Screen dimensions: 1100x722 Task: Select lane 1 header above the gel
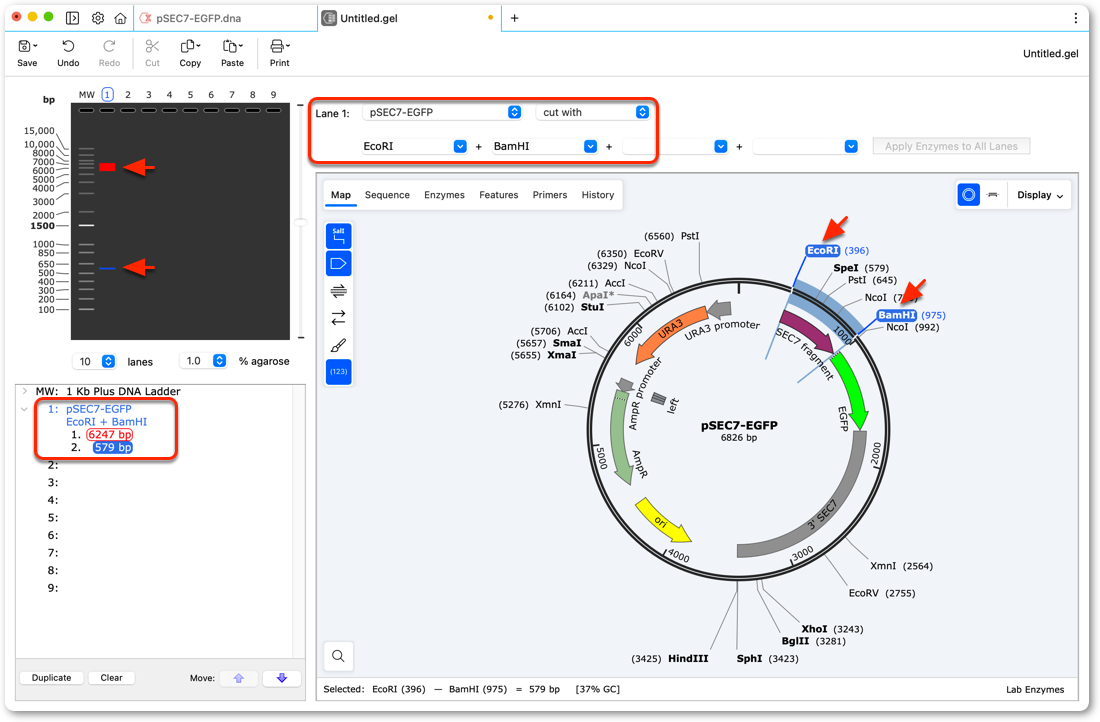tap(107, 95)
